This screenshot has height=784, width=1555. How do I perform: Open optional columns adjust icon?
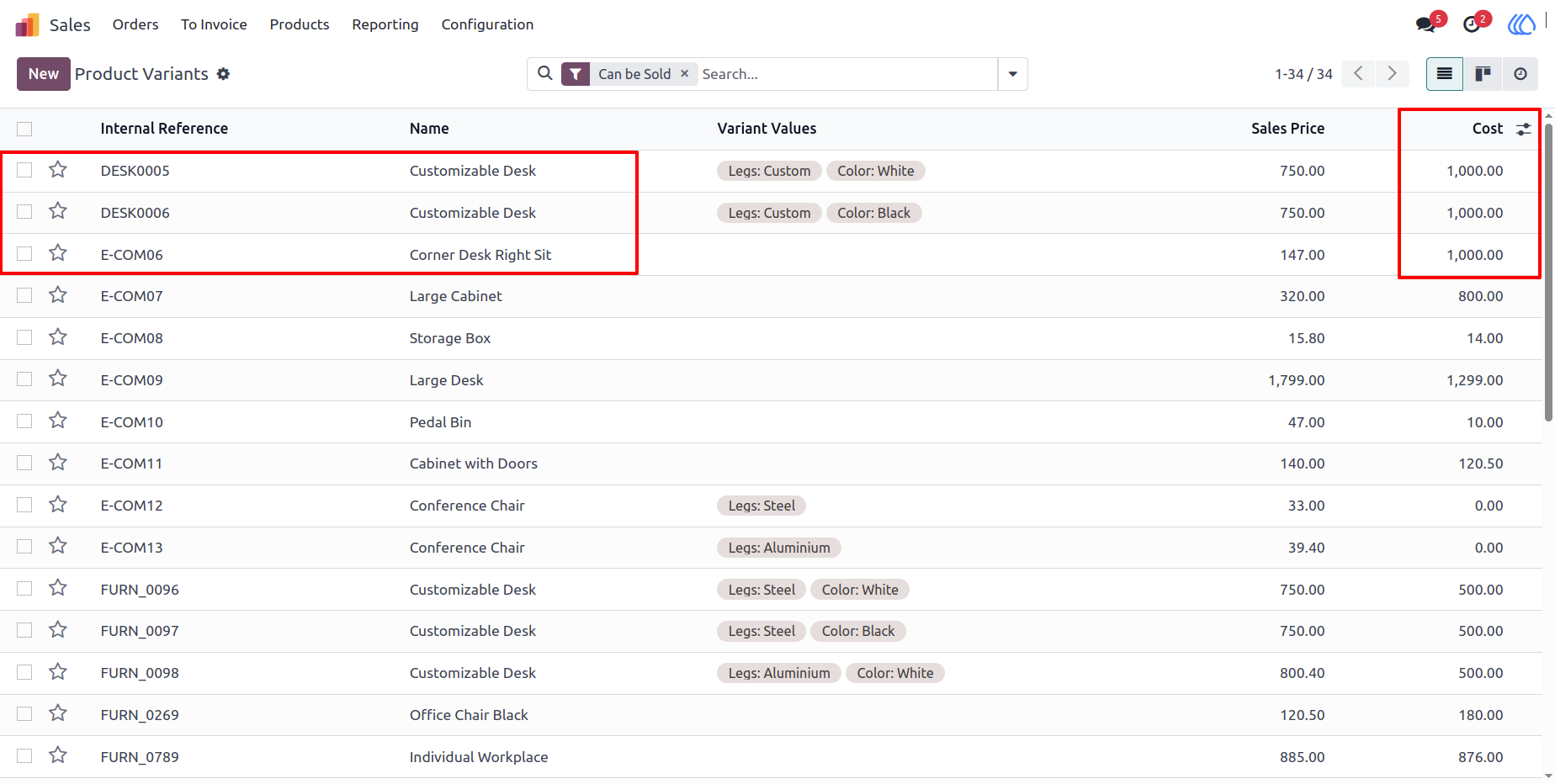coord(1524,129)
